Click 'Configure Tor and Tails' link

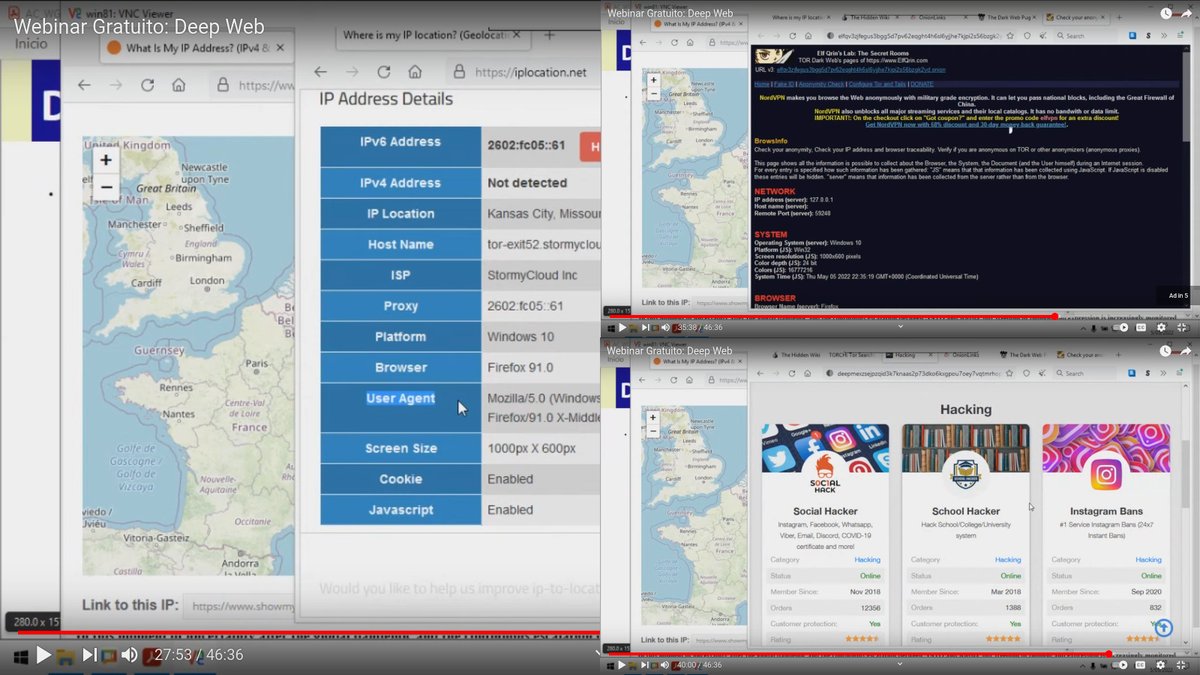pos(877,84)
